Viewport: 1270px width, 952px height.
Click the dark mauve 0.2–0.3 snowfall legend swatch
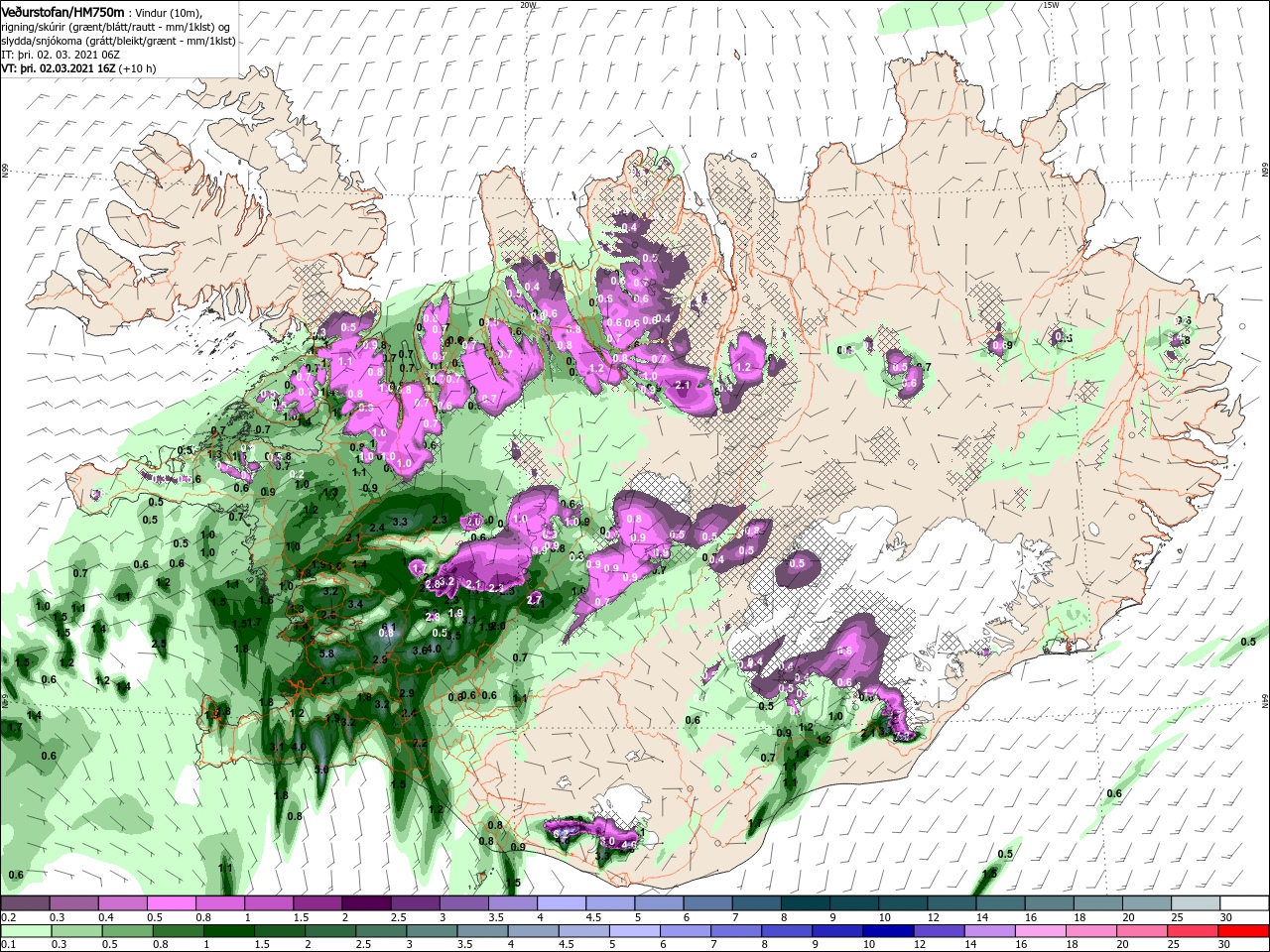point(25,903)
